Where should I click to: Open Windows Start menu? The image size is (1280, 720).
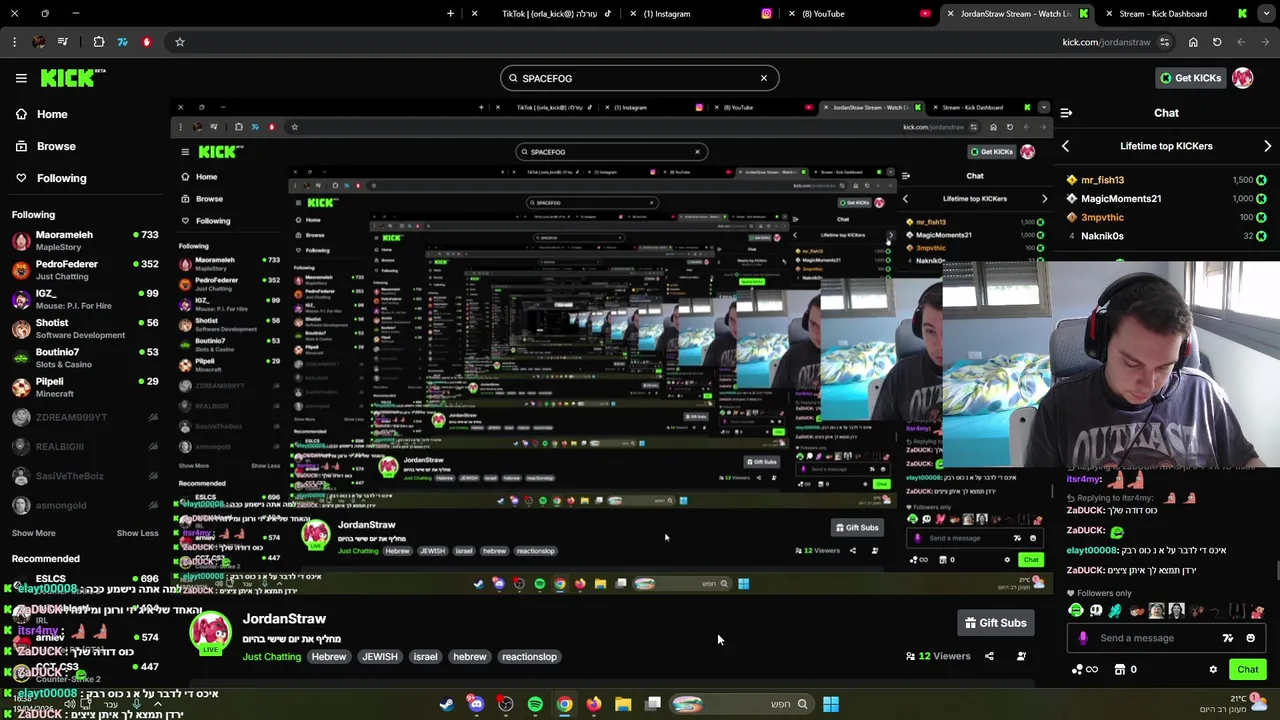point(830,704)
